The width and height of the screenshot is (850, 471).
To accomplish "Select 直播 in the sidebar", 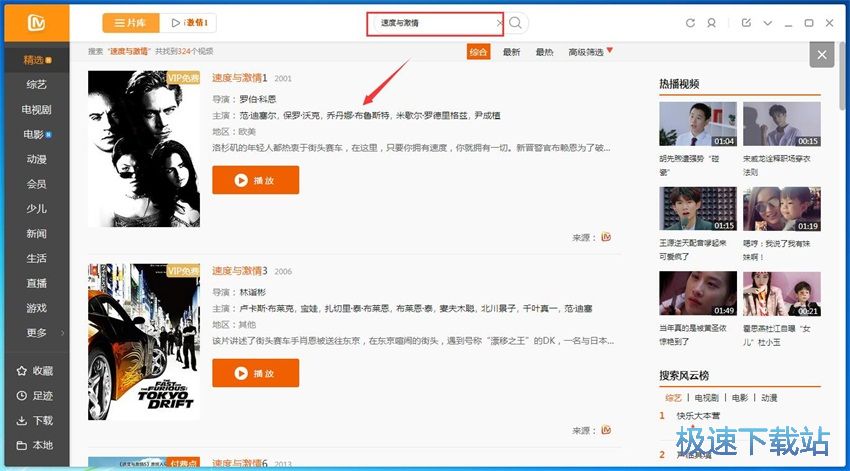I will pos(37,283).
